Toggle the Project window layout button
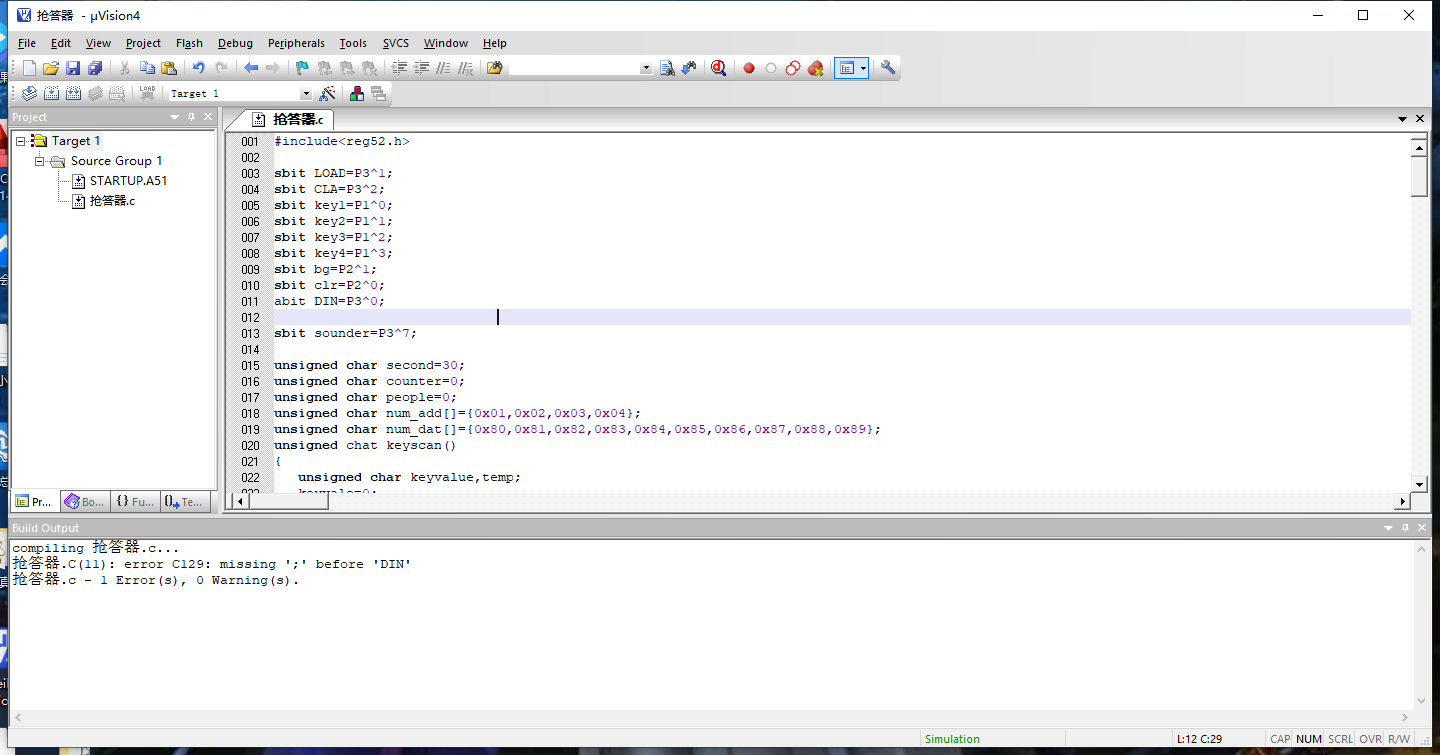This screenshot has height=755, width=1440. (x=847, y=68)
